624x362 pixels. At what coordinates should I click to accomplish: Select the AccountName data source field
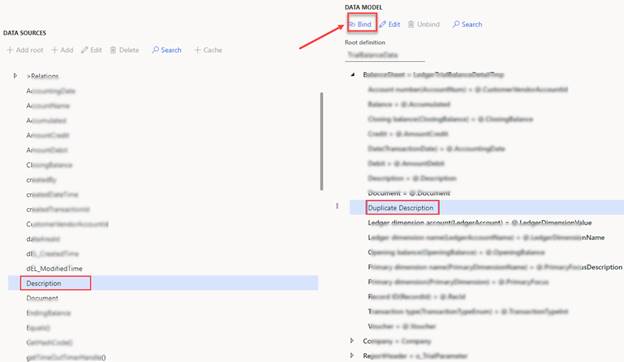pyautogui.click(x=48, y=106)
